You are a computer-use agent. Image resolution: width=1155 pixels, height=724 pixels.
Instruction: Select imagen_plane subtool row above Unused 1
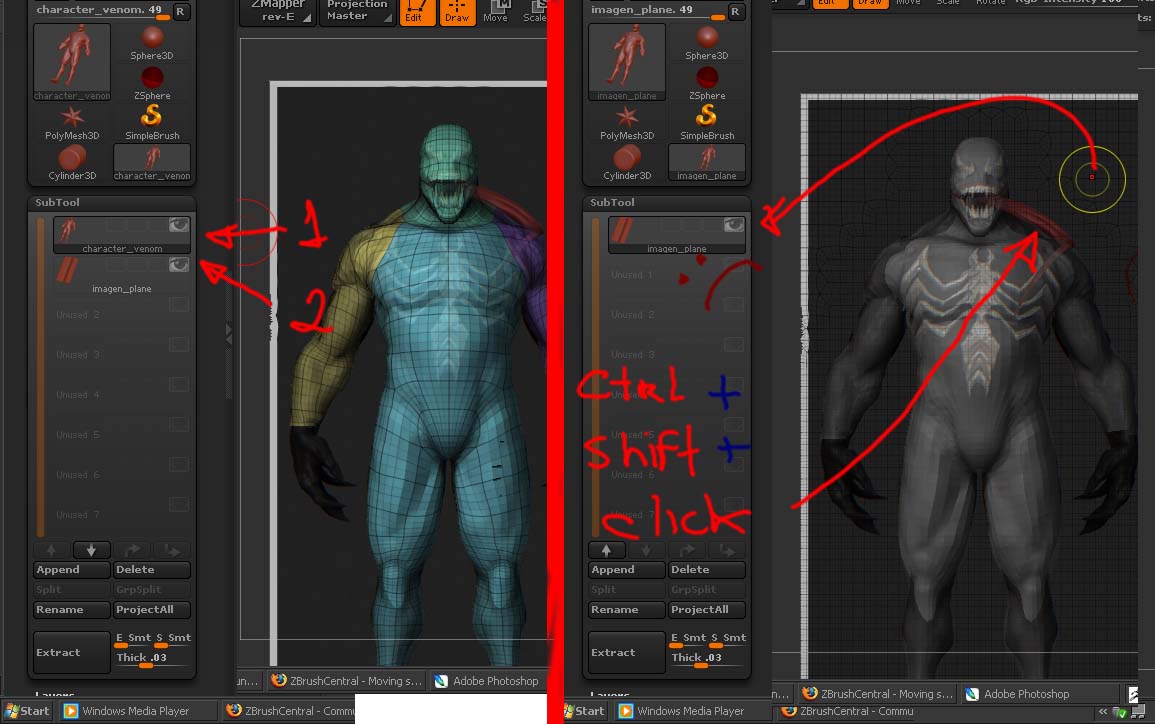coord(676,235)
